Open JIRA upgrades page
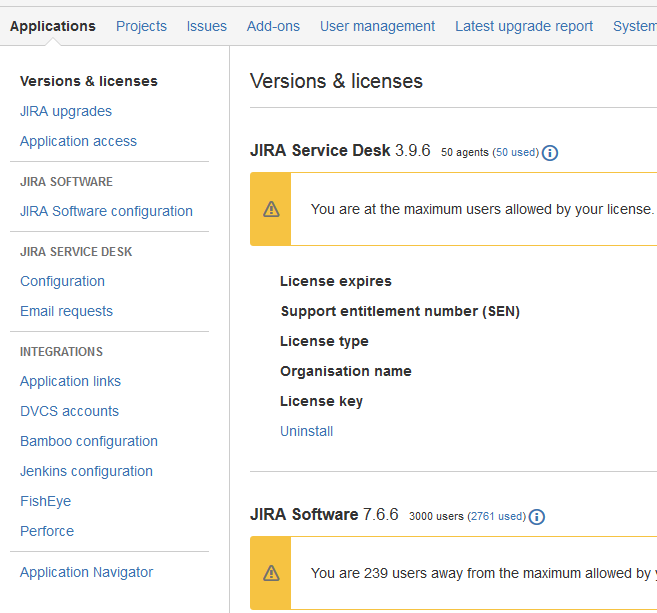Screen dimensions: 657x613 (x=66, y=111)
